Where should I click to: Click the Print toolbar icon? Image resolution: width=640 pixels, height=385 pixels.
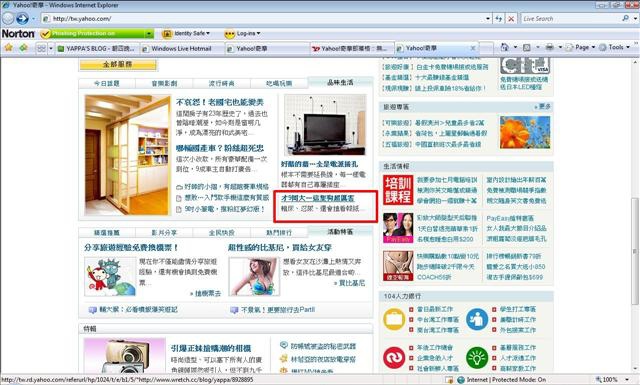click(x=550, y=47)
